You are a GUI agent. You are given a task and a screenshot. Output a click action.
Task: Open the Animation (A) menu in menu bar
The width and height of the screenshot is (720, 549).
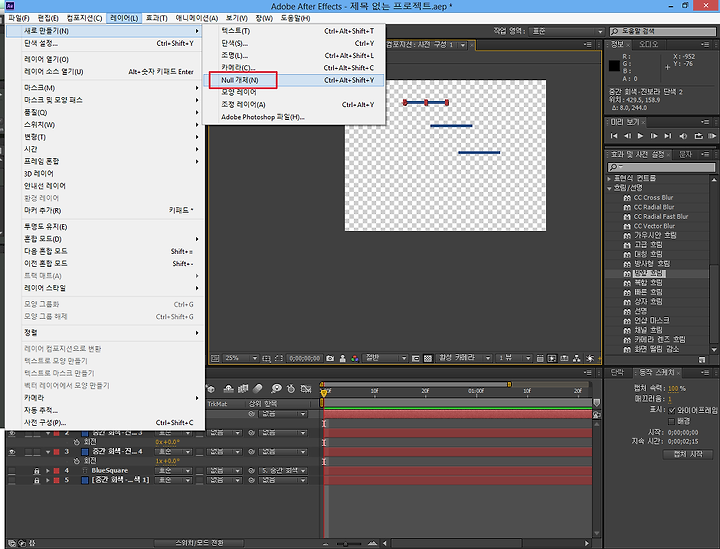coord(197,18)
